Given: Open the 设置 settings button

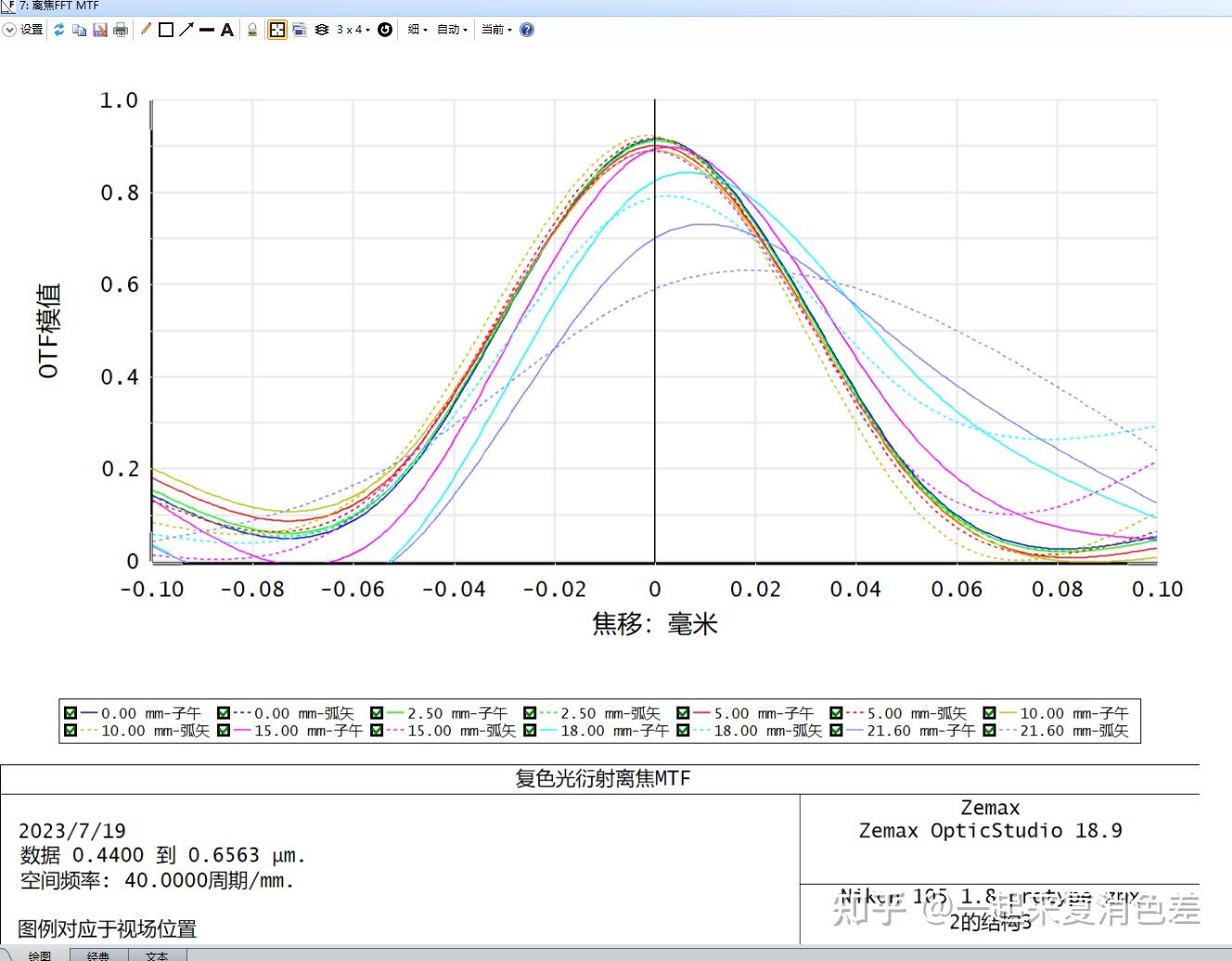Looking at the screenshot, I should (32, 30).
